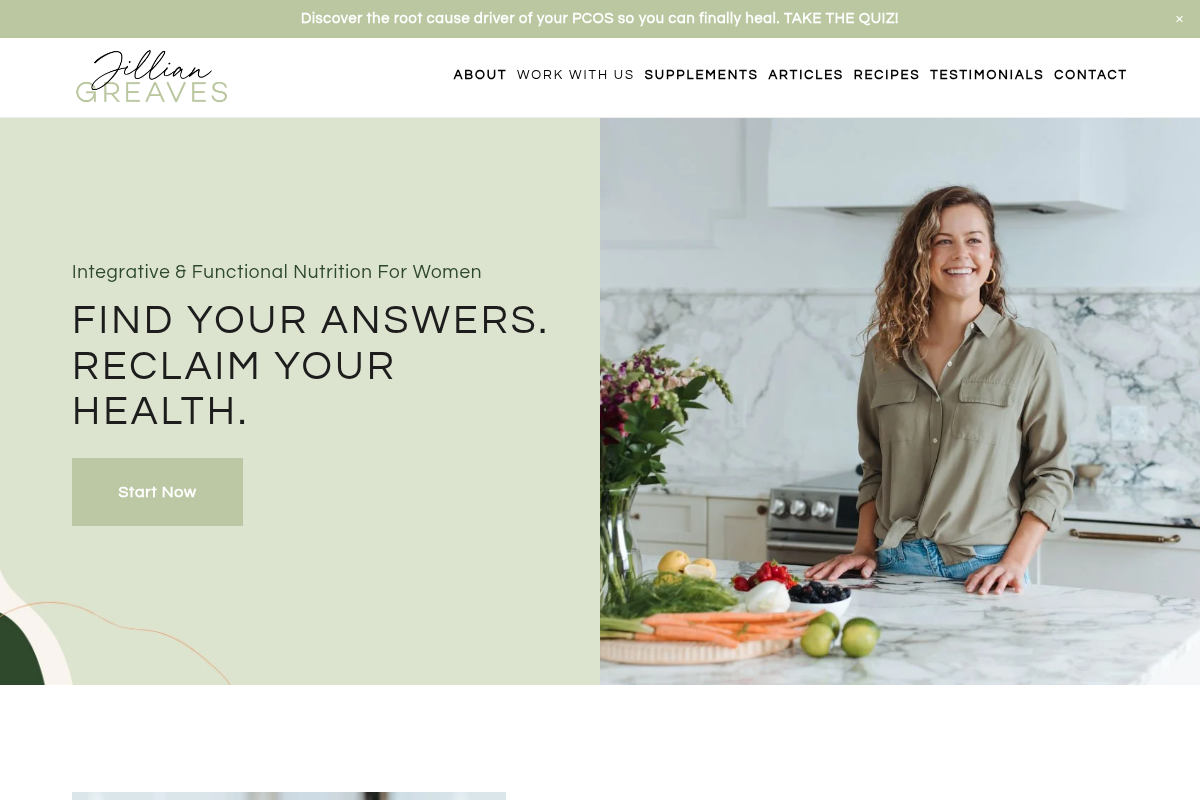Click the Start Now button
Image resolution: width=1200 pixels, height=800 pixels.
tap(157, 492)
